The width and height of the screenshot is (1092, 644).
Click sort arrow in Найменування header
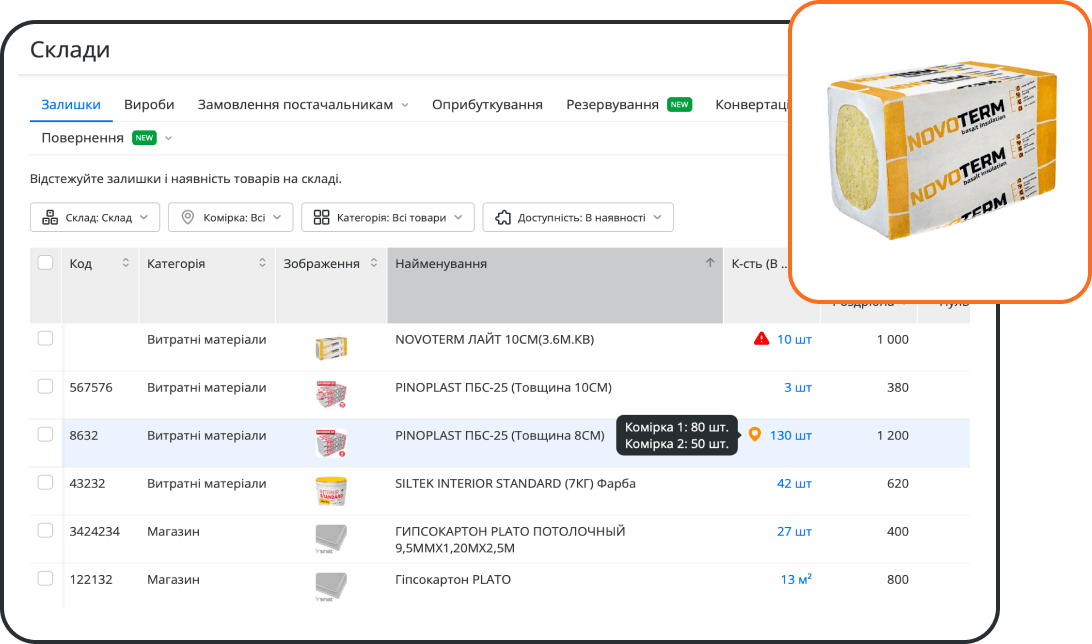coord(710,263)
